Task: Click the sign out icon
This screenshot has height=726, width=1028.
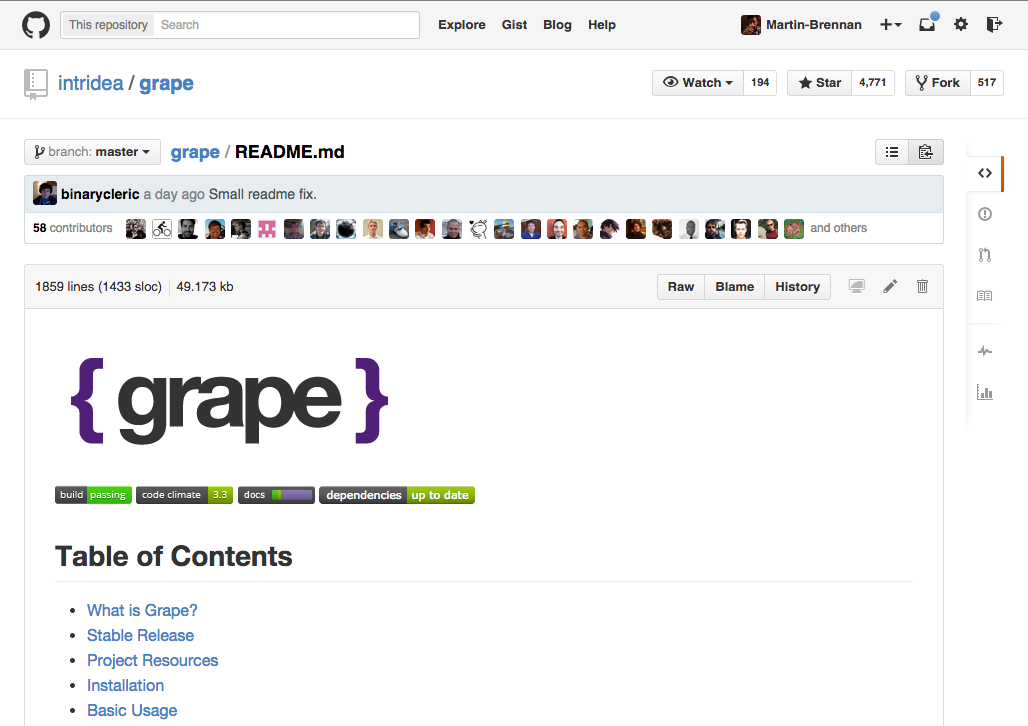Action: (x=995, y=25)
